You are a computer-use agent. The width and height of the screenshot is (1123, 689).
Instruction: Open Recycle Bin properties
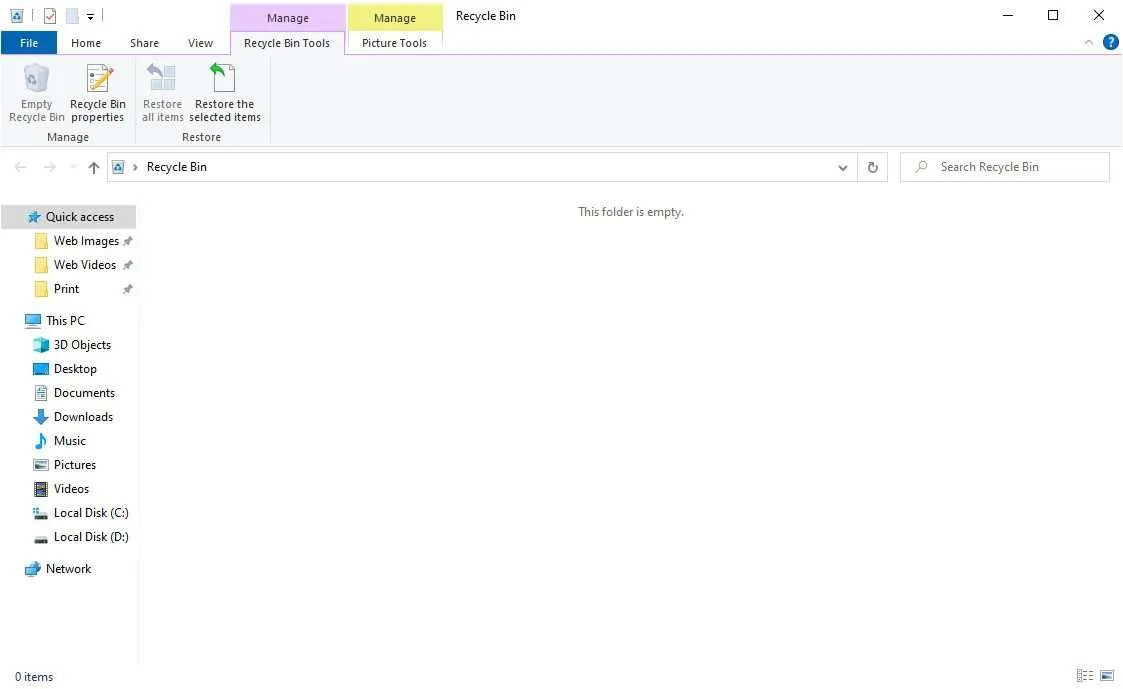(x=98, y=93)
